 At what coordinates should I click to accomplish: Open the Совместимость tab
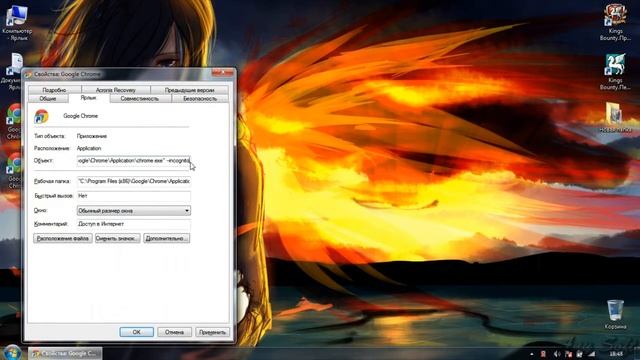[140, 99]
